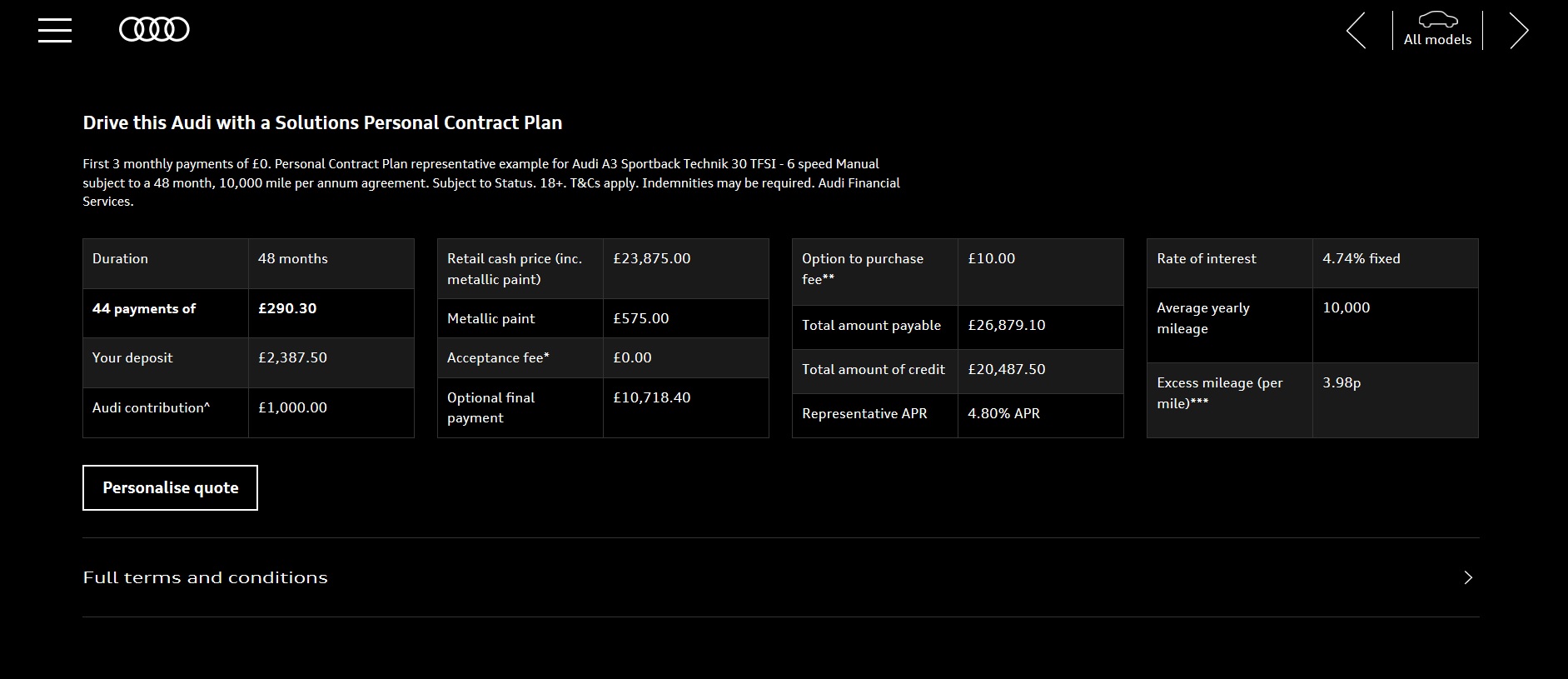
Task: Open All models from the header
Action: coord(1436,29)
